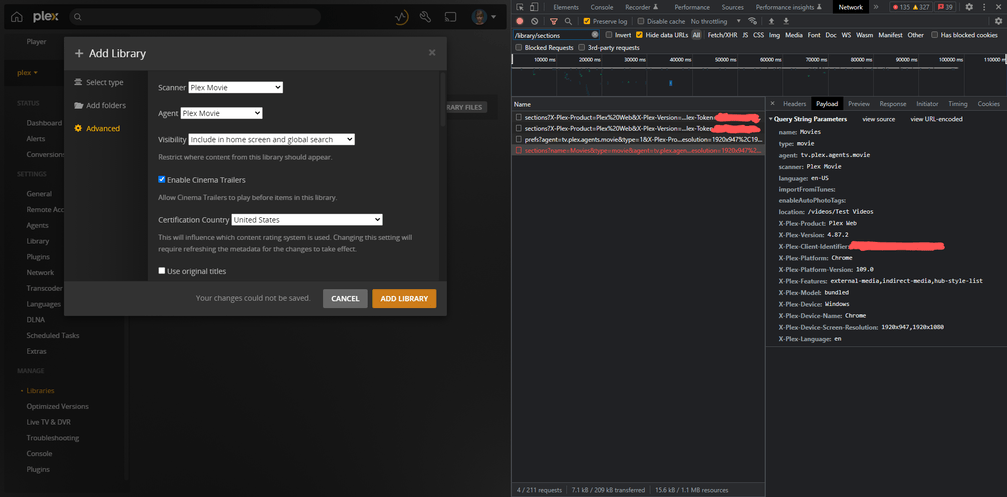Image resolution: width=1007 pixels, height=497 pixels.
Task: Toggle the network filter funnel icon
Action: (x=554, y=21)
